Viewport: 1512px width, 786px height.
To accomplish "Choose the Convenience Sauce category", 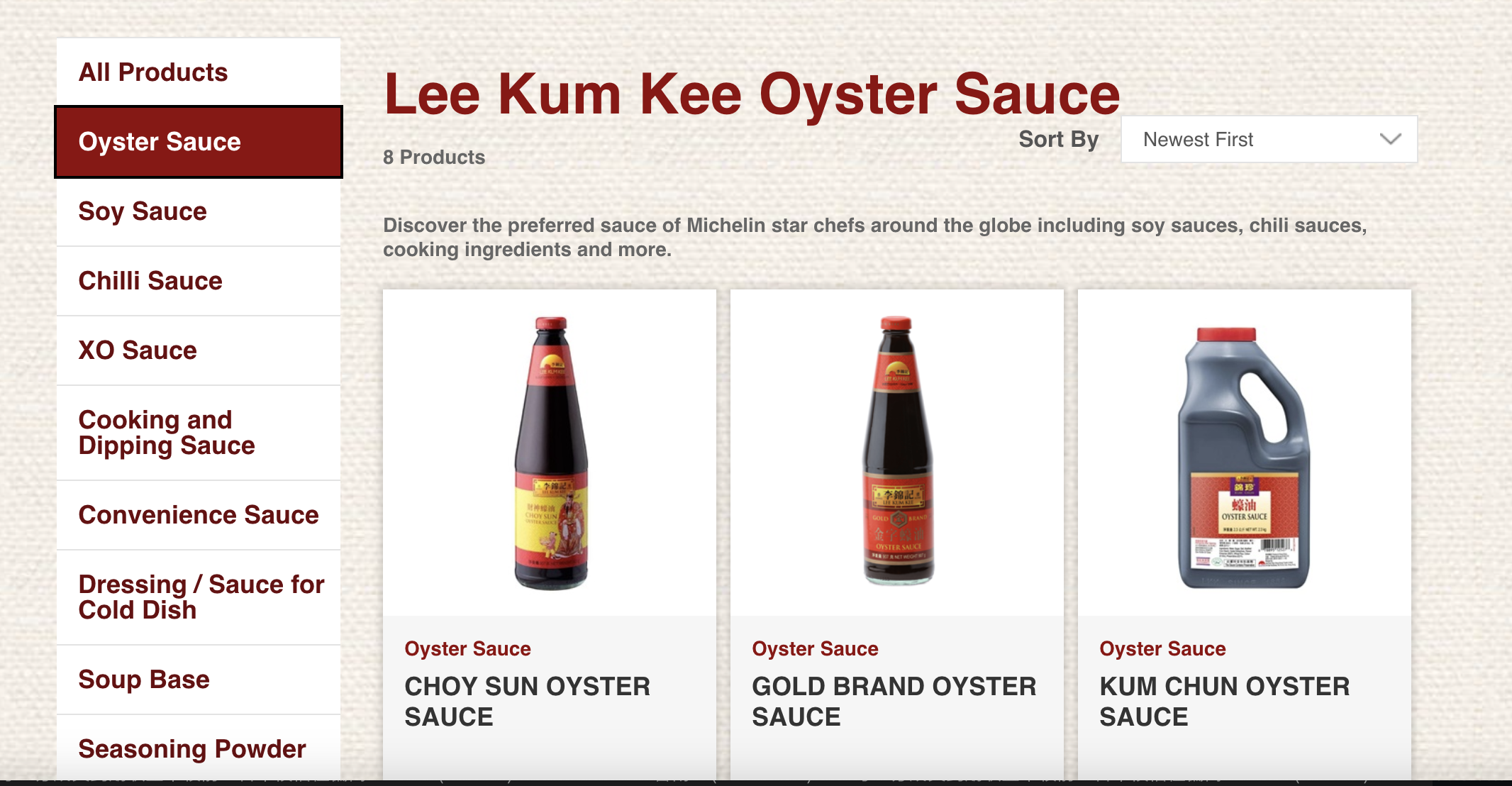I will 199,515.
